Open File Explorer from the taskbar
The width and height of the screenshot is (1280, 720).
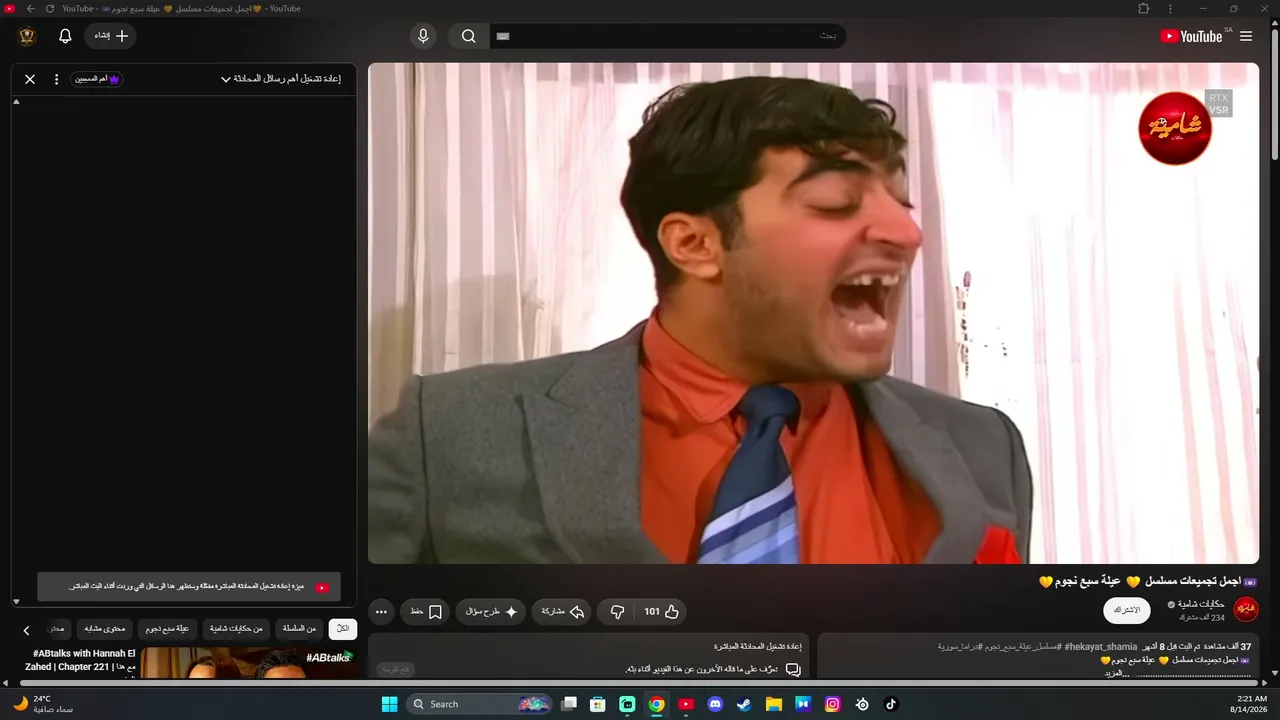[774, 704]
